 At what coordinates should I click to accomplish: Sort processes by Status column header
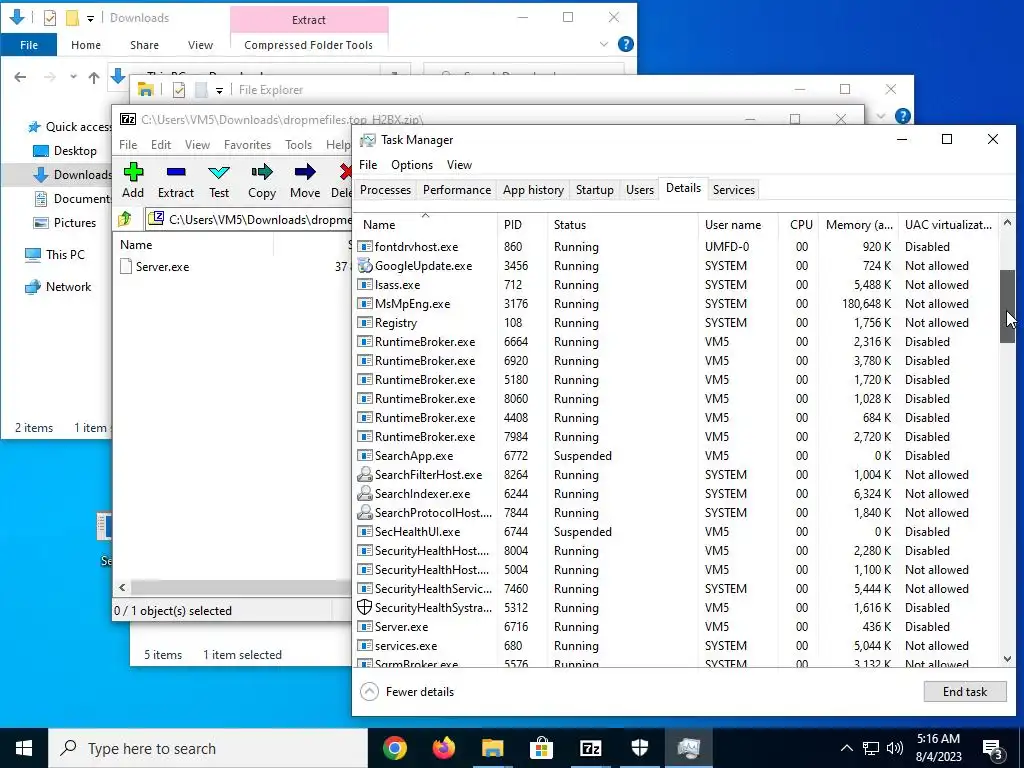[622, 224]
